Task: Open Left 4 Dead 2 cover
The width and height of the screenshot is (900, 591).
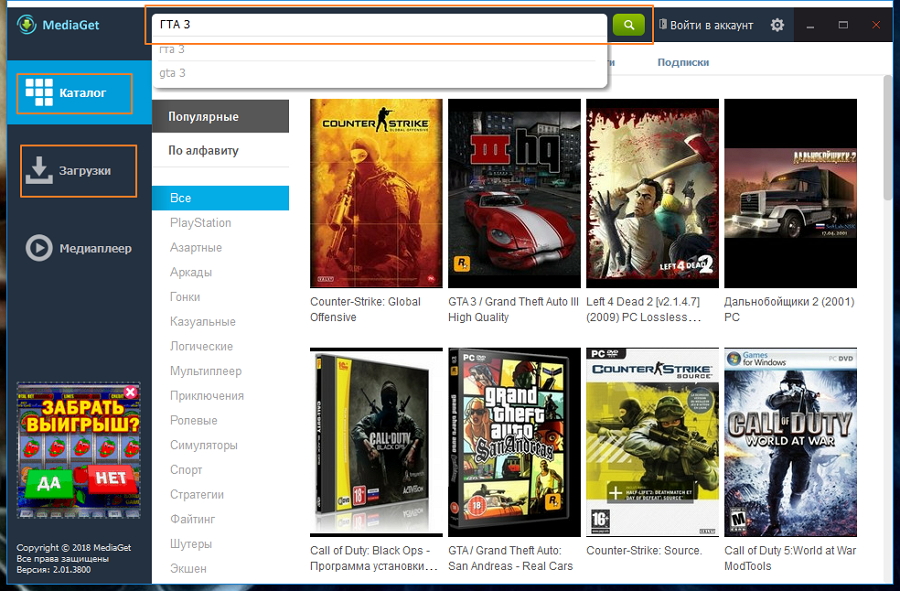Action: point(652,193)
